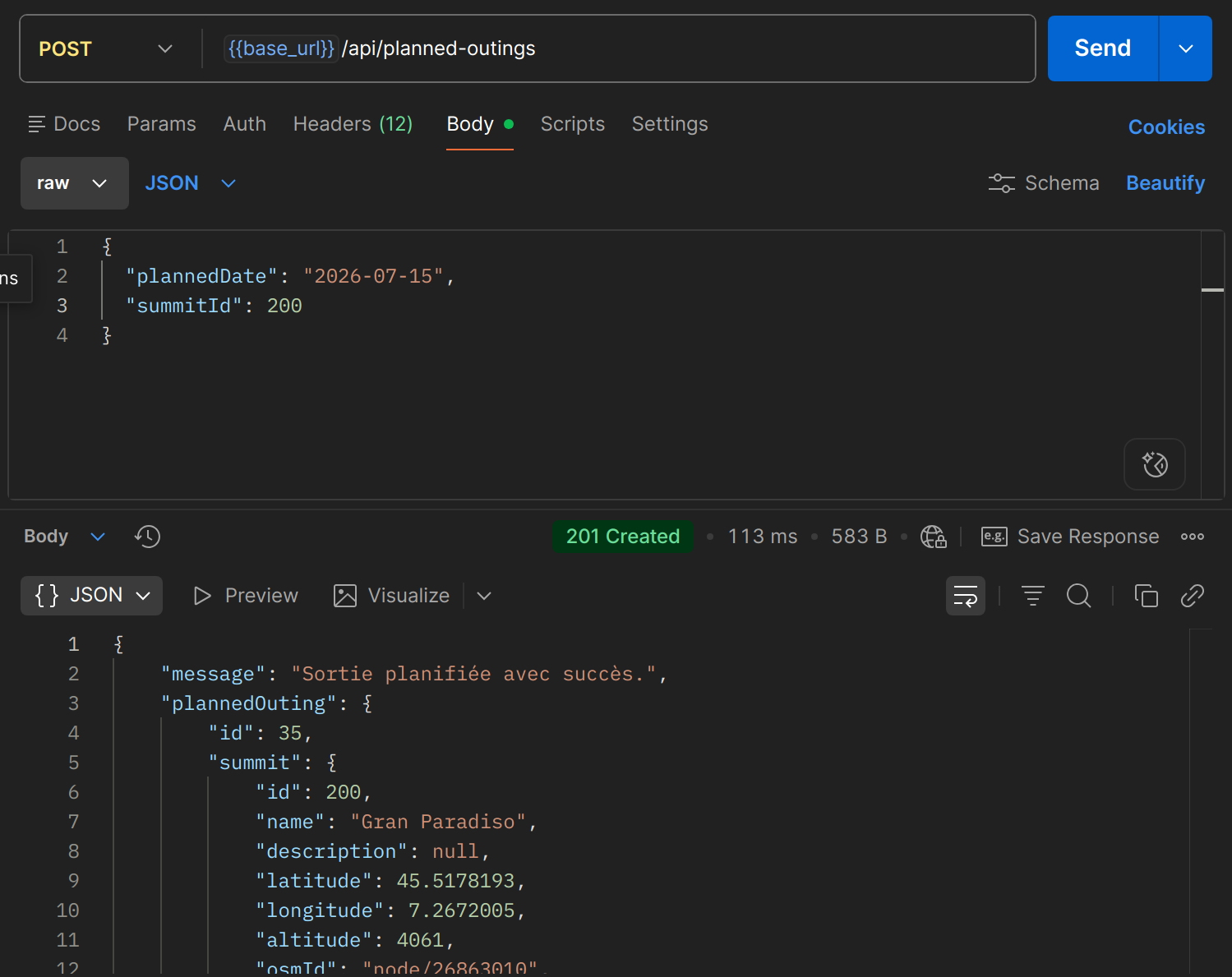Open the response JSON format dropdown
Image resolution: width=1232 pixels, height=977 pixels.
[91, 596]
